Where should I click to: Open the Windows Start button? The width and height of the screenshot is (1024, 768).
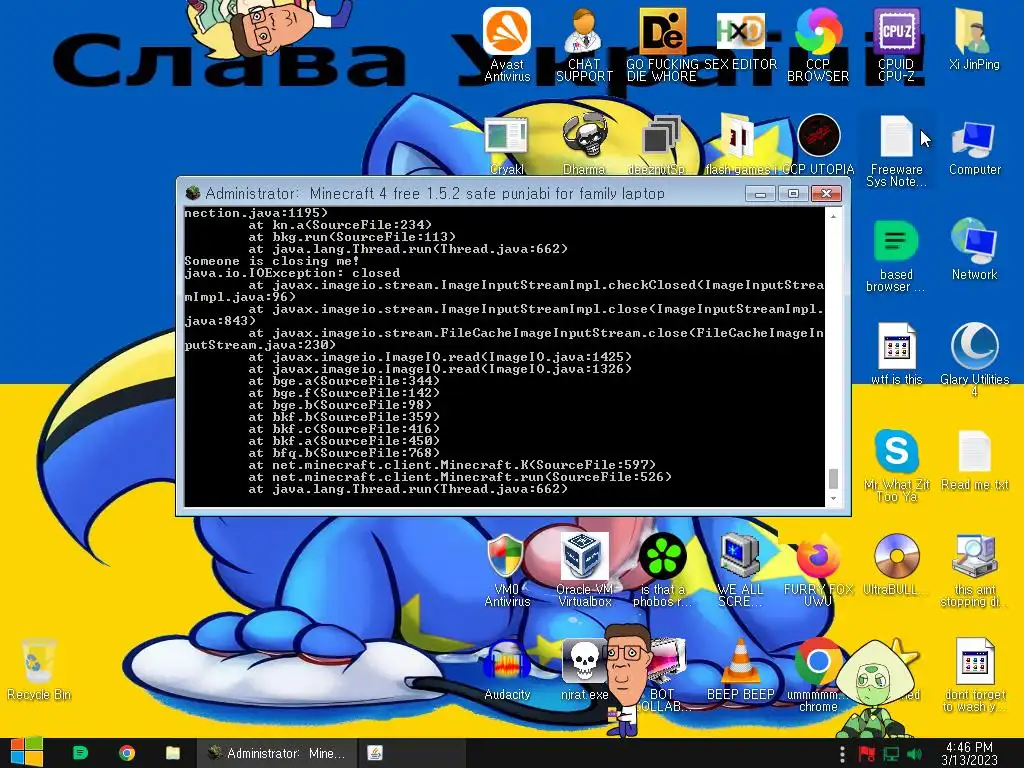26,752
